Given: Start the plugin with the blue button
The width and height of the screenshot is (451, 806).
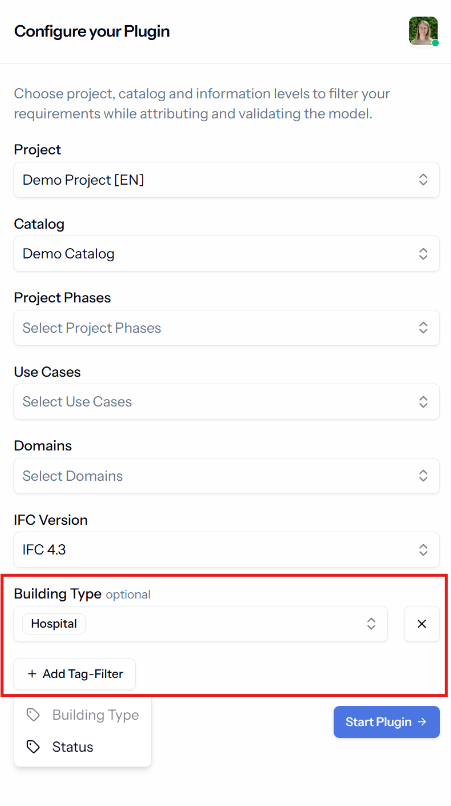Looking at the screenshot, I should pos(387,722).
